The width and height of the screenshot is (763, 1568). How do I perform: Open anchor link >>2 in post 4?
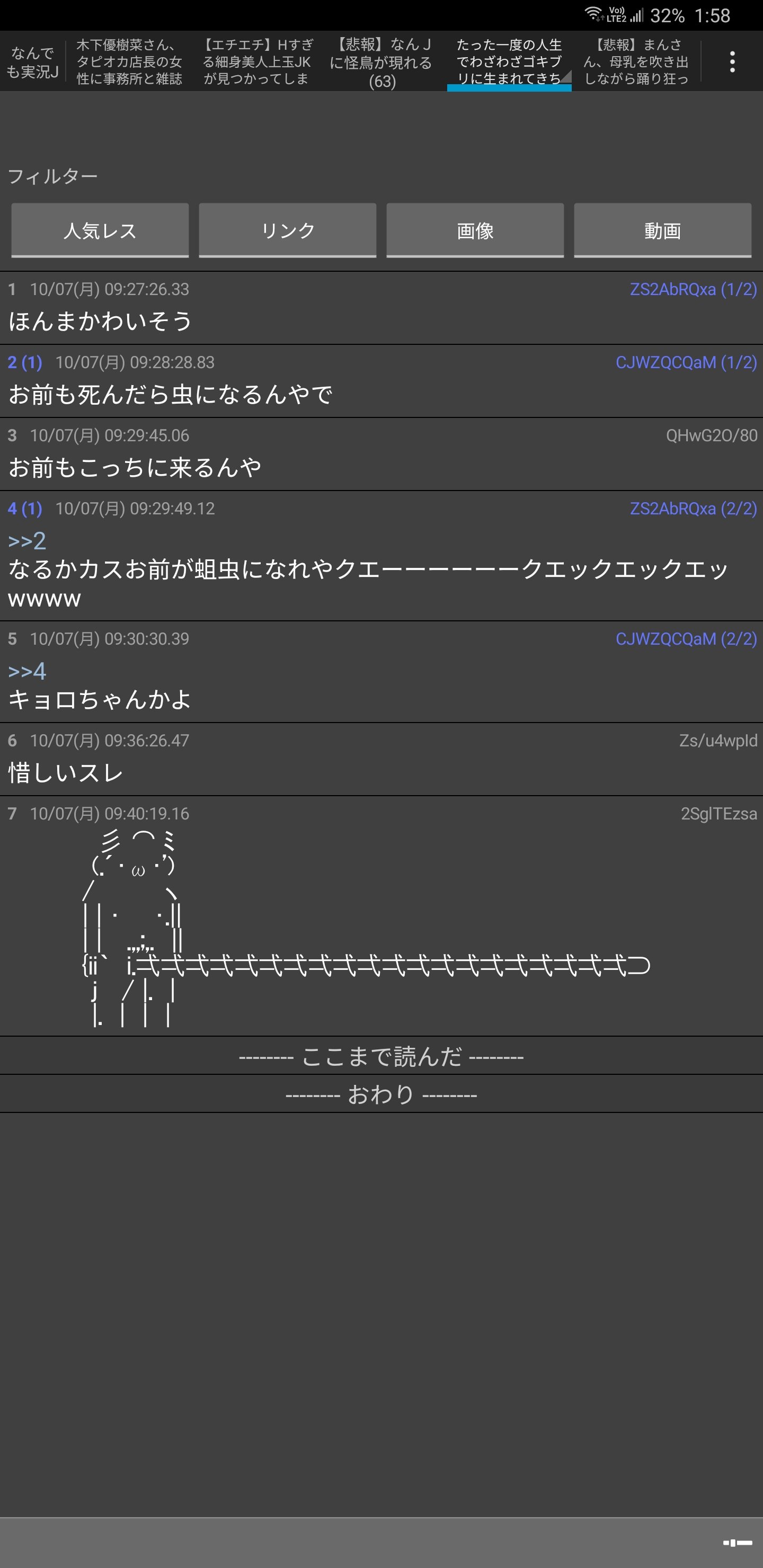tap(27, 540)
